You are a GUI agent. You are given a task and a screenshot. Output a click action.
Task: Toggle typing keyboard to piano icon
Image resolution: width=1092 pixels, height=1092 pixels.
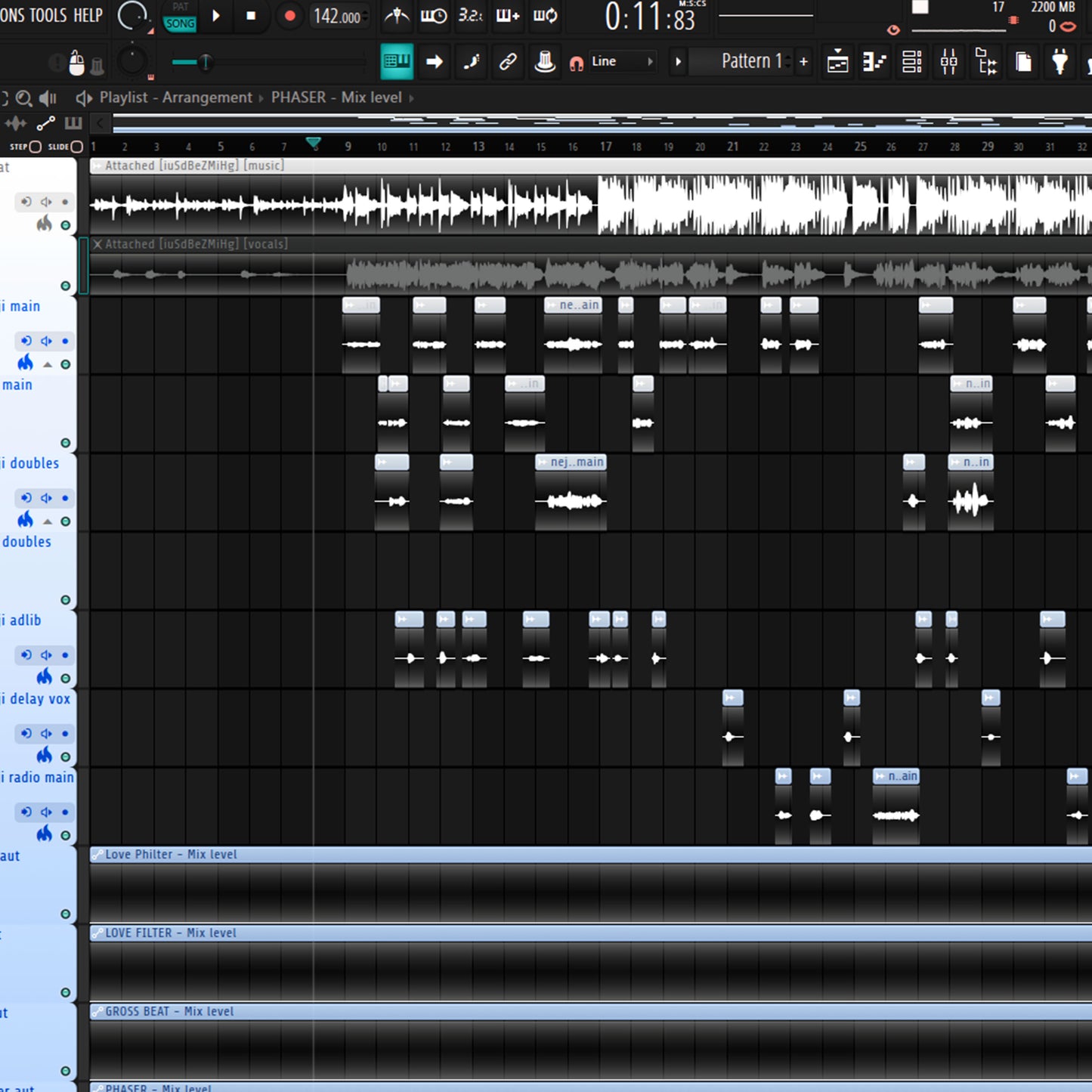click(x=397, y=61)
